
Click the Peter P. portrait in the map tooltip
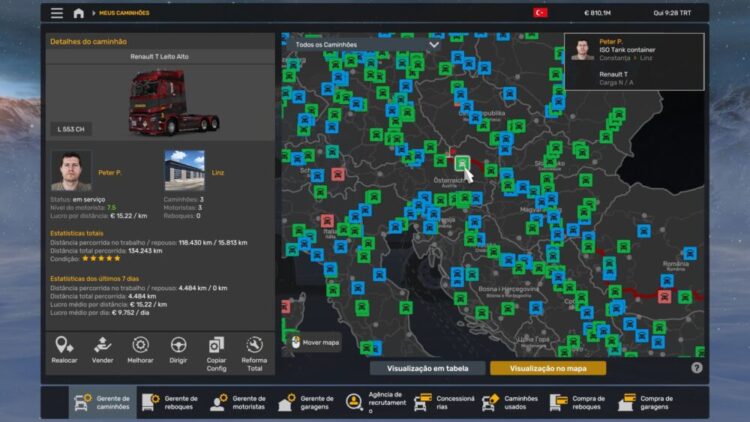tap(582, 49)
